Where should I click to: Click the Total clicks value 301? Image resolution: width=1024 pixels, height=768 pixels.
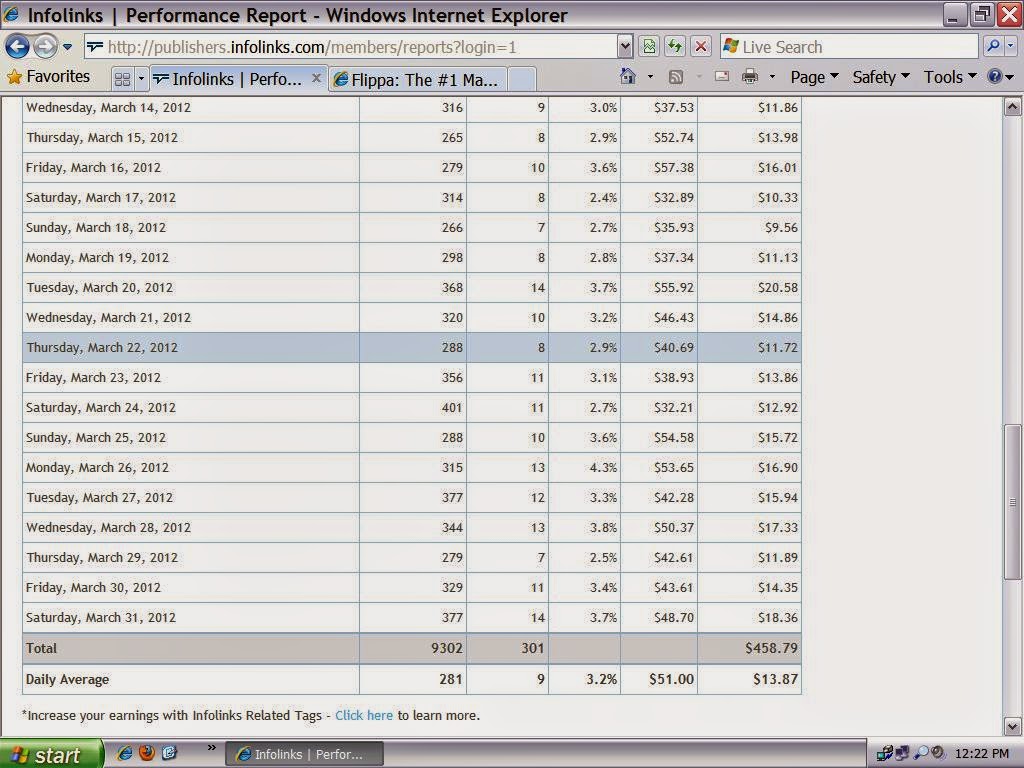(x=533, y=648)
